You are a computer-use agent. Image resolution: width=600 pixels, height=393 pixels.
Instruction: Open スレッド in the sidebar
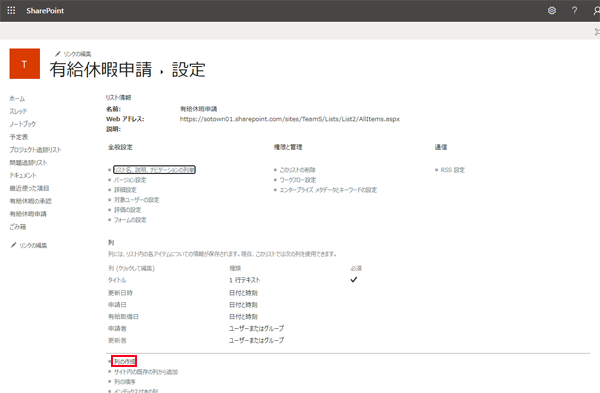click(18, 111)
